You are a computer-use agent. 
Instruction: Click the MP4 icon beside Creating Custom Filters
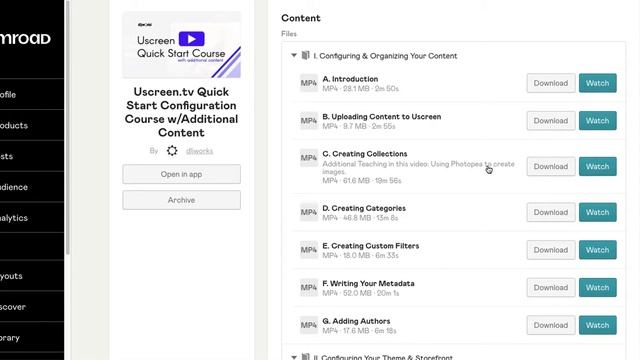tap(309, 250)
